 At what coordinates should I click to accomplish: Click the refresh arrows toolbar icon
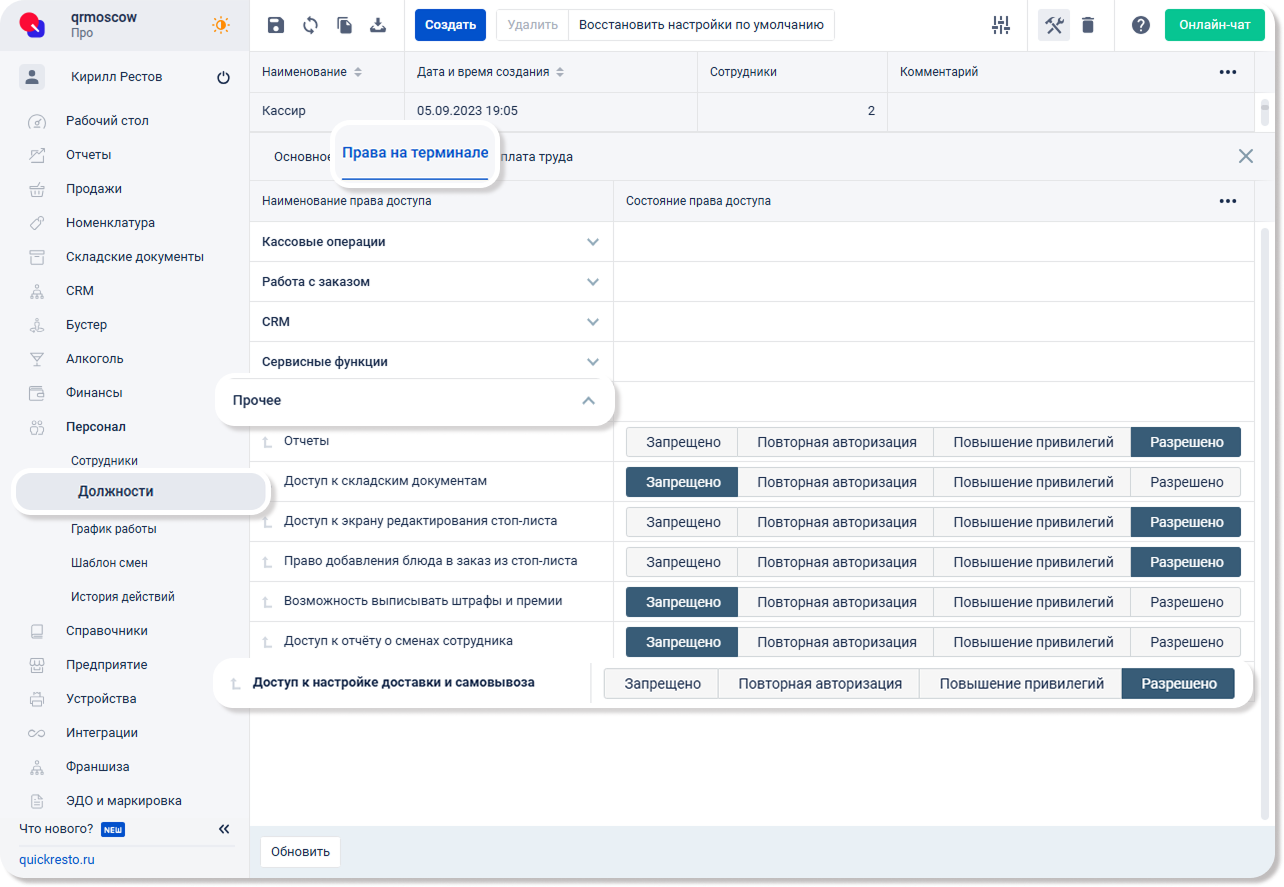pos(310,25)
